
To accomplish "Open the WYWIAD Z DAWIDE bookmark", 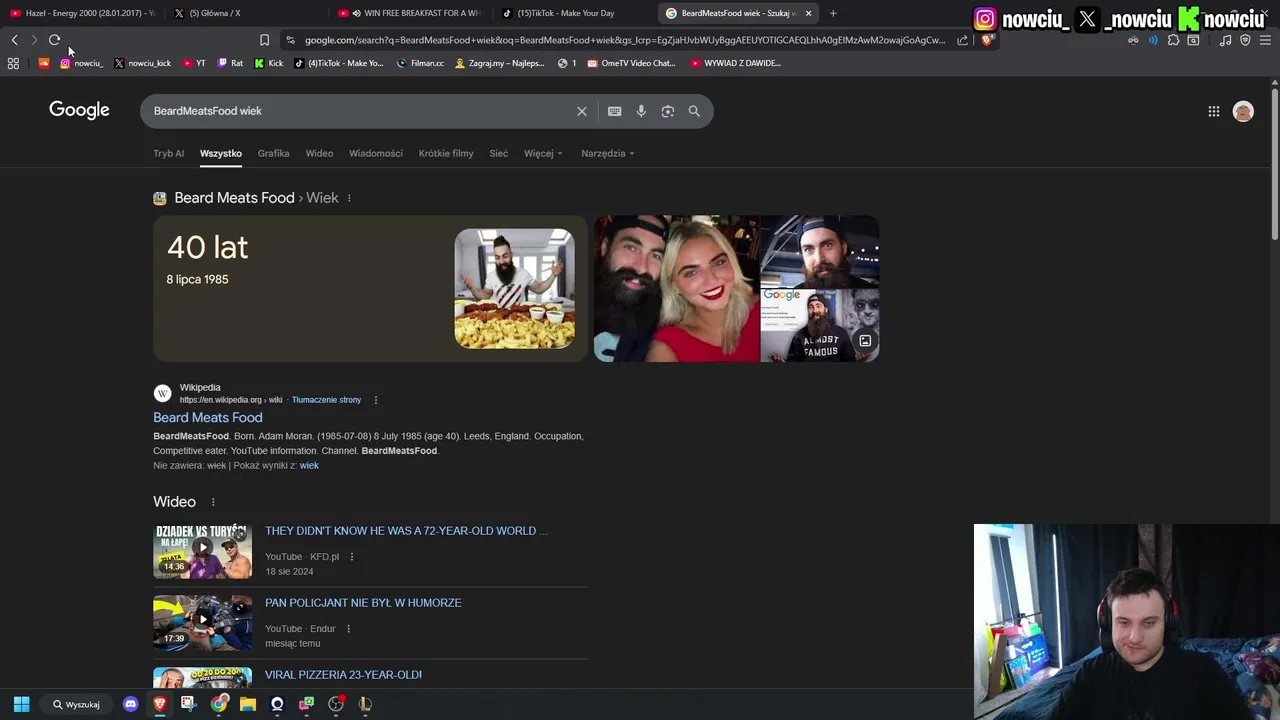I will 735,63.
